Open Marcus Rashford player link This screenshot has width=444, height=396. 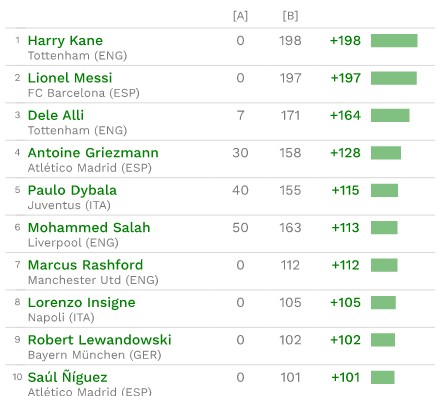click(x=86, y=265)
